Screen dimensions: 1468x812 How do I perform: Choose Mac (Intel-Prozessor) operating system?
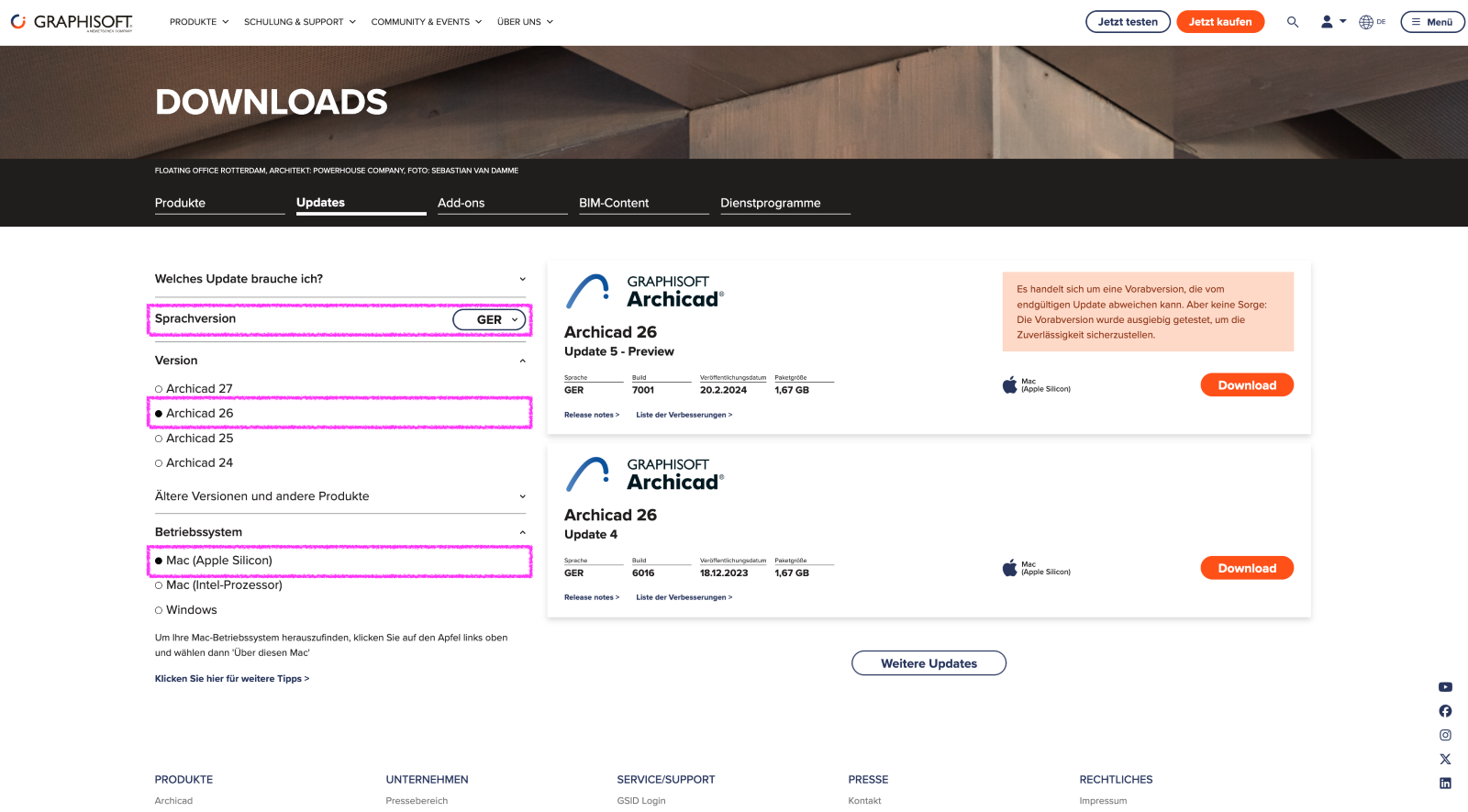pyautogui.click(x=218, y=585)
